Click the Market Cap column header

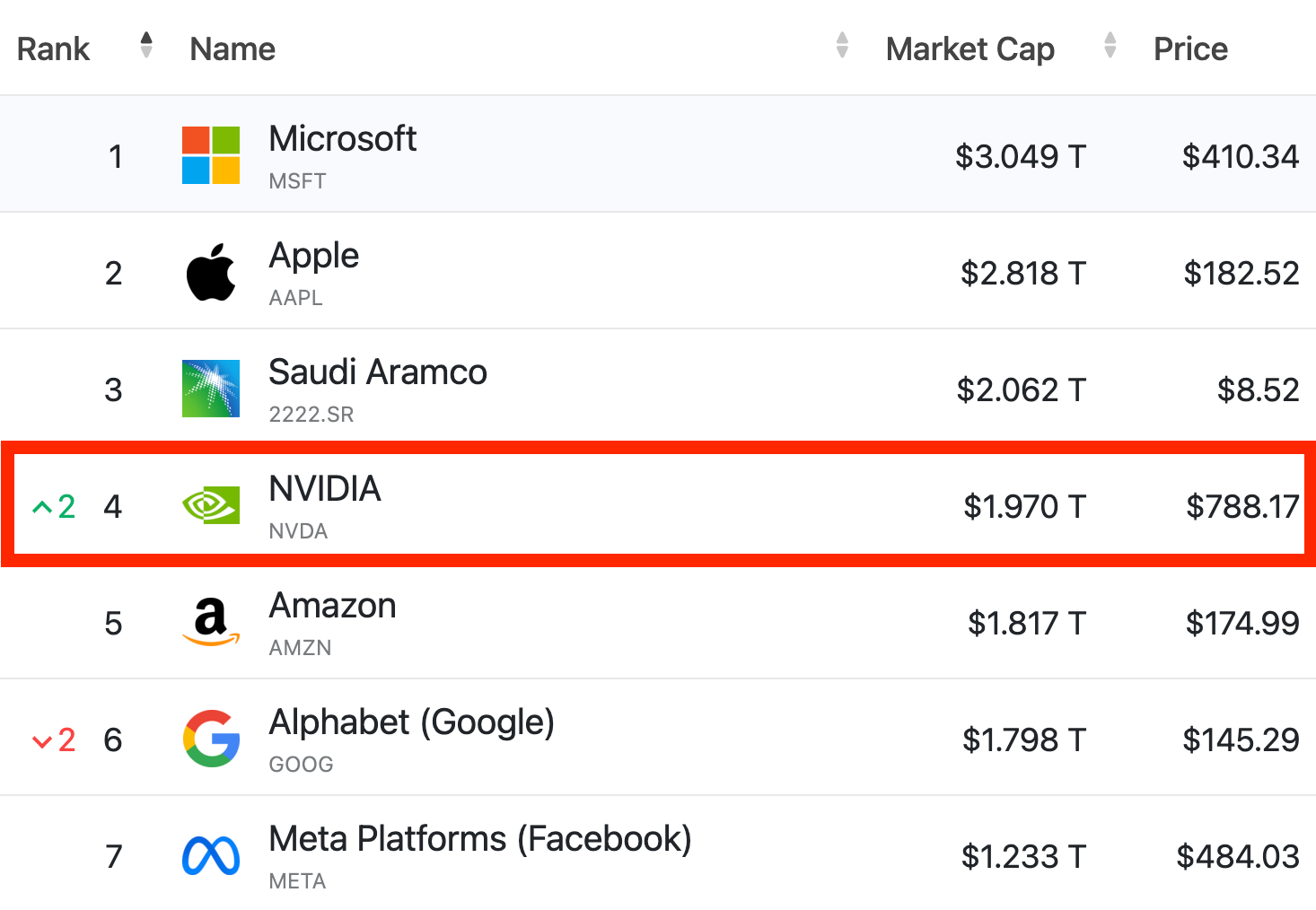(969, 48)
